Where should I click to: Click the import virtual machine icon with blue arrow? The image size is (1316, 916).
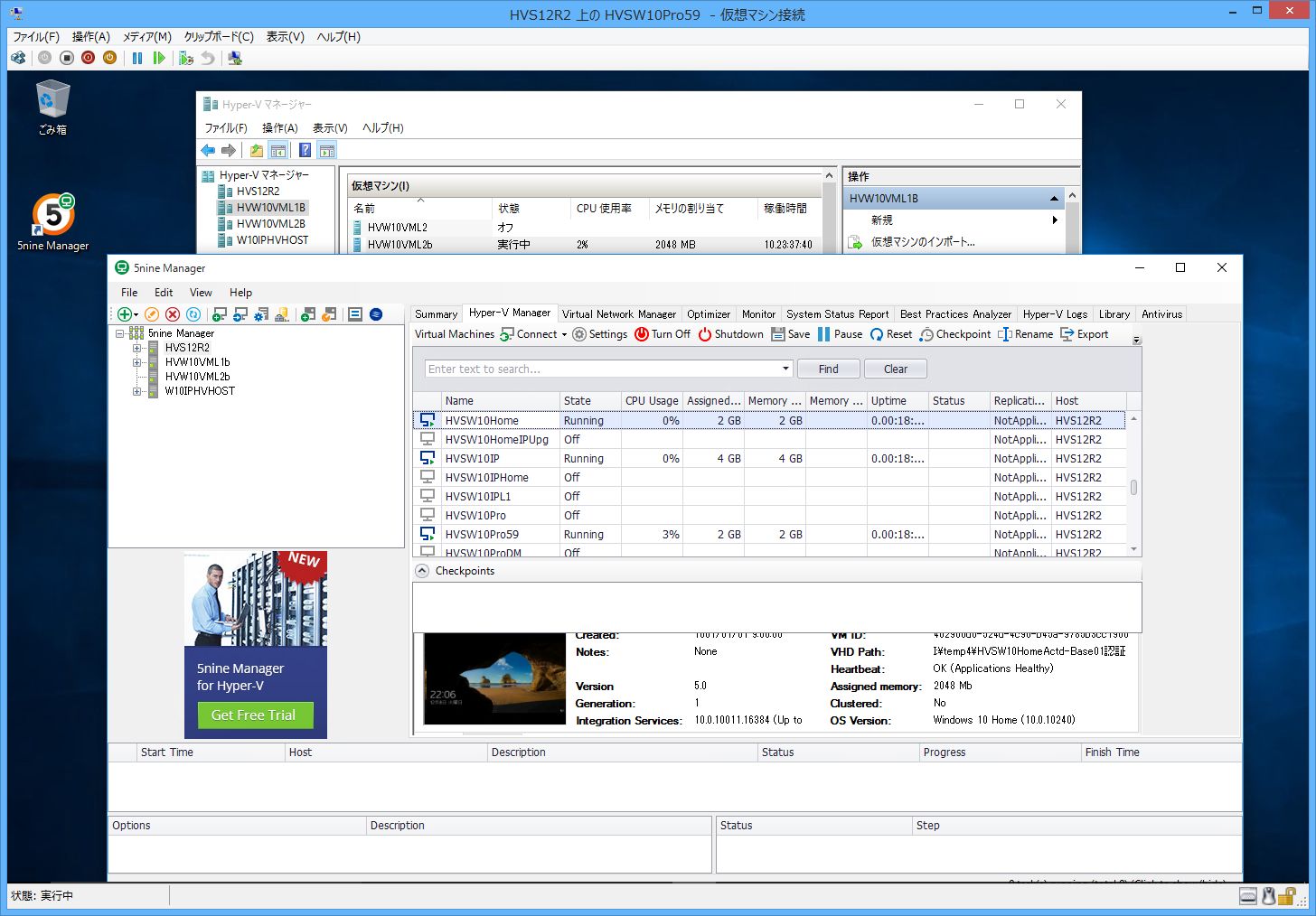point(240,314)
